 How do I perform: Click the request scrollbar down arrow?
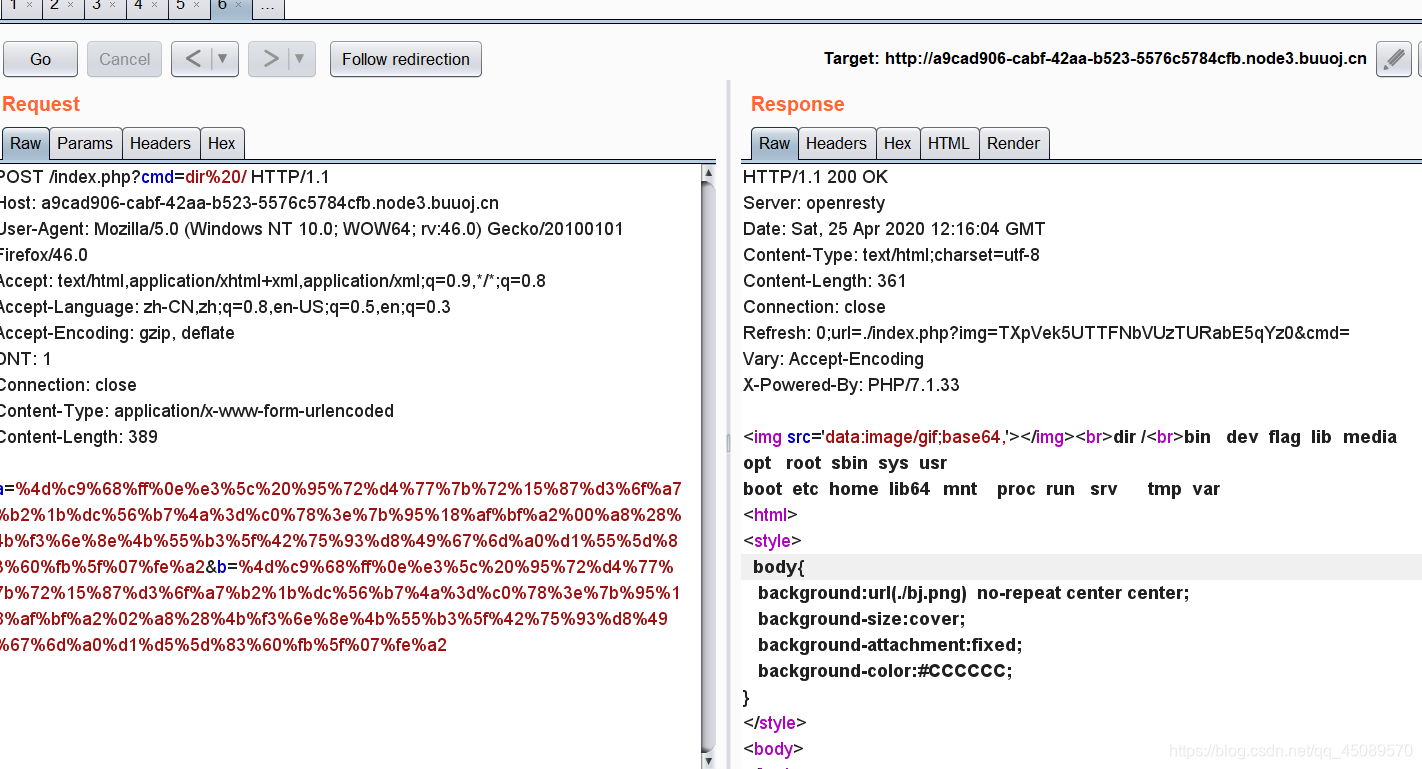click(x=709, y=760)
